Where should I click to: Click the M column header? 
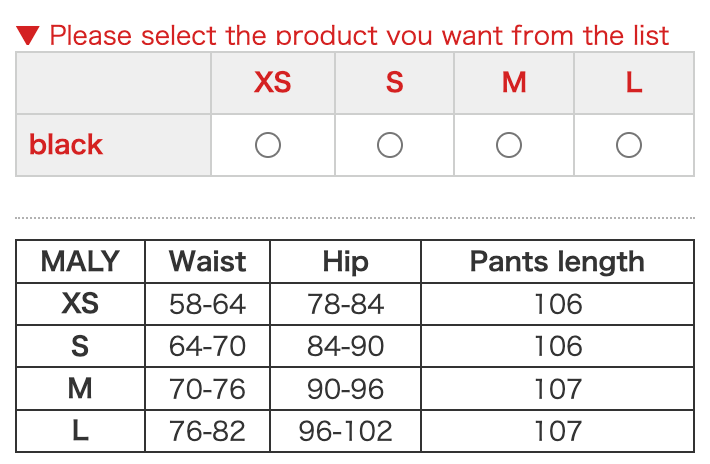(x=514, y=82)
